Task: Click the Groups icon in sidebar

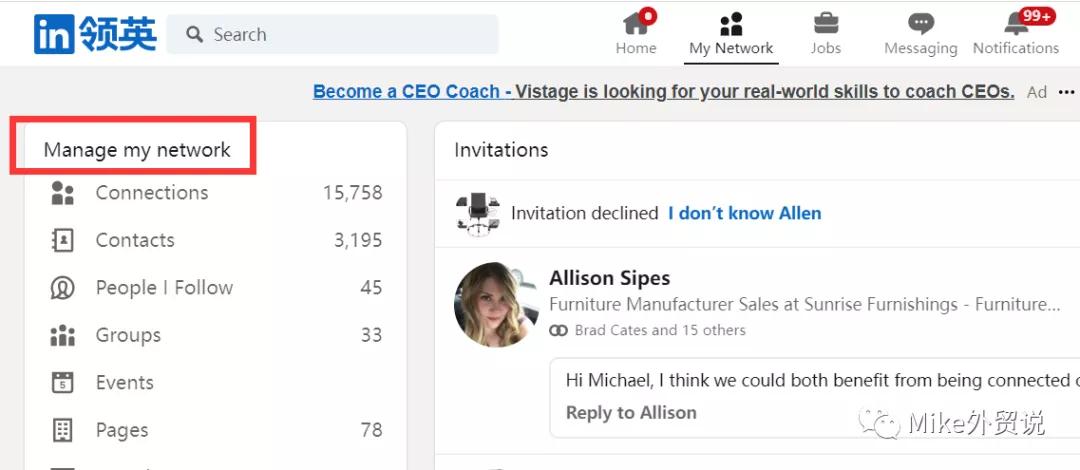Action: pyautogui.click(x=62, y=335)
